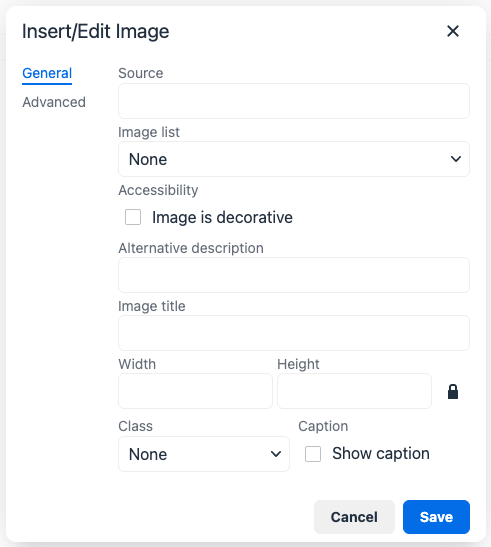The width and height of the screenshot is (491, 547).
Task: Toggle the constrain proportions lock icon
Action: point(453,391)
